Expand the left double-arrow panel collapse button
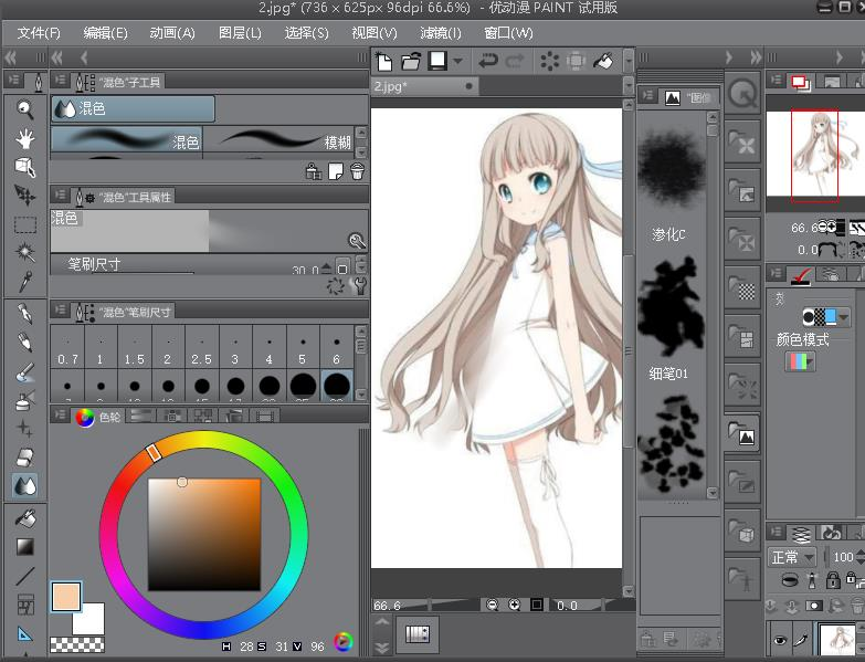Image resolution: width=865 pixels, height=662 pixels. (10, 57)
